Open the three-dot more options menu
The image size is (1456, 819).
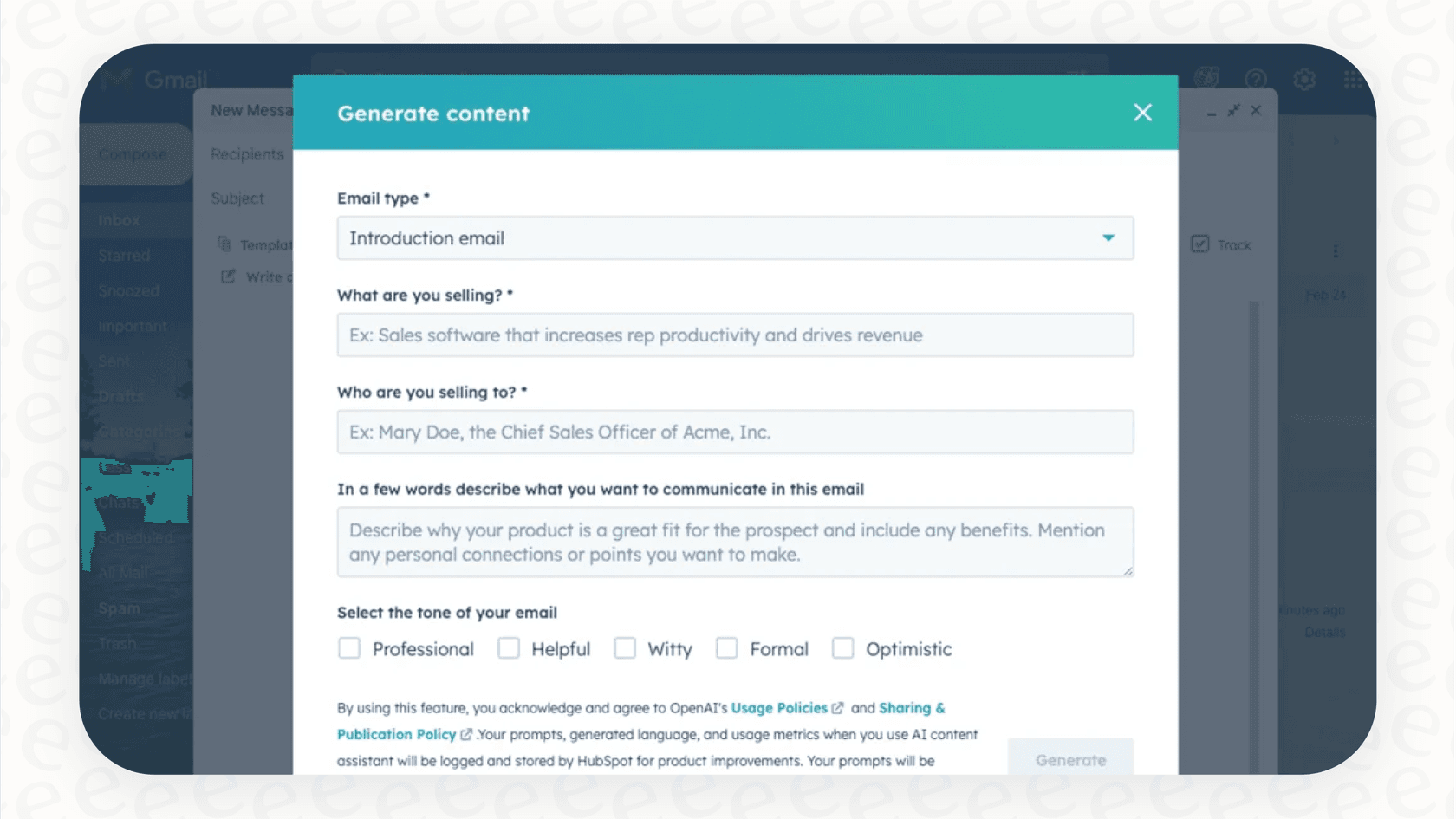(x=1336, y=250)
